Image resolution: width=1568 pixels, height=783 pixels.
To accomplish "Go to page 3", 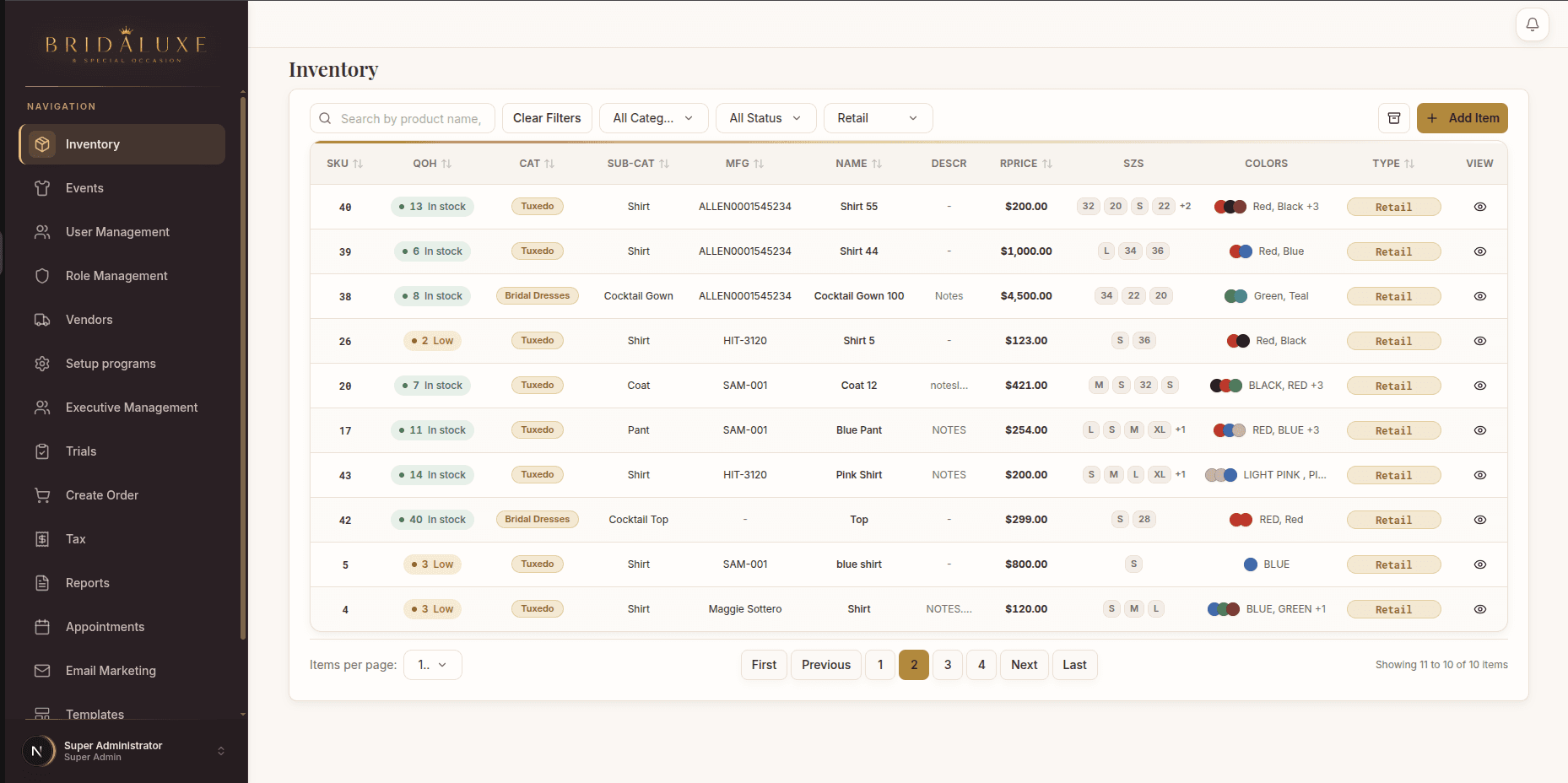I will pos(948,665).
